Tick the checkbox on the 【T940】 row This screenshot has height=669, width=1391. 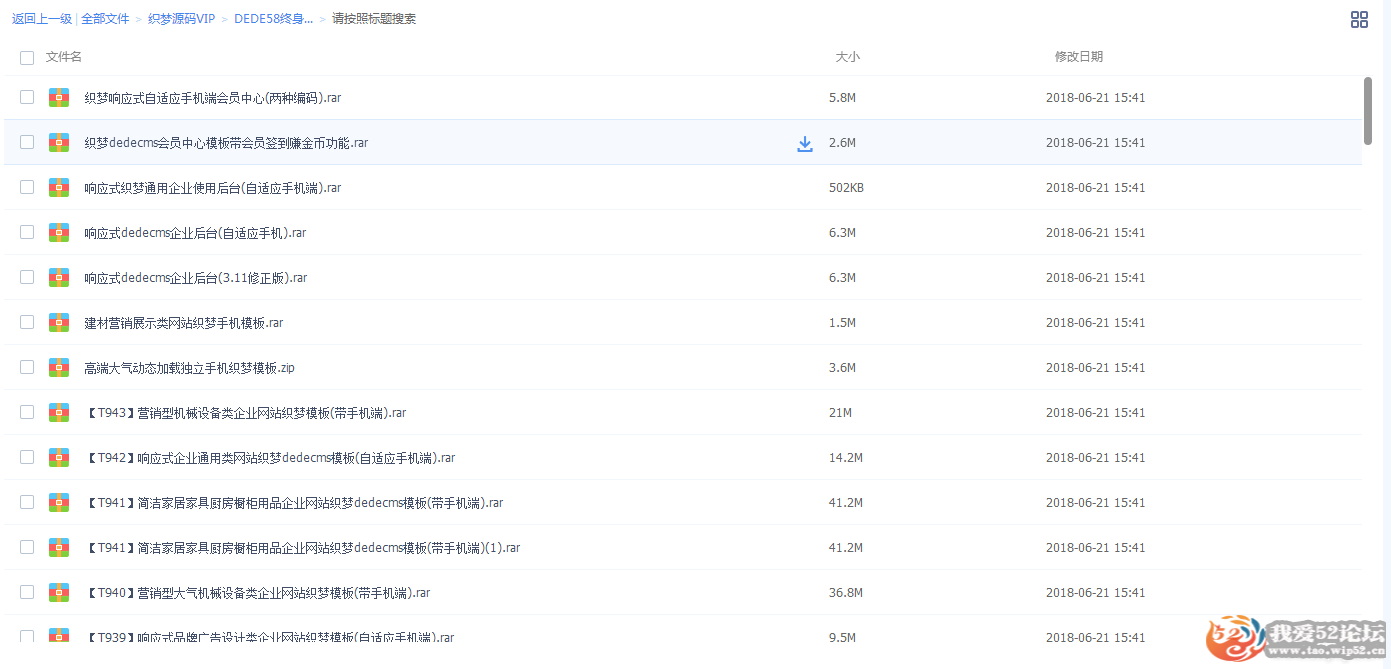(27, 592)
